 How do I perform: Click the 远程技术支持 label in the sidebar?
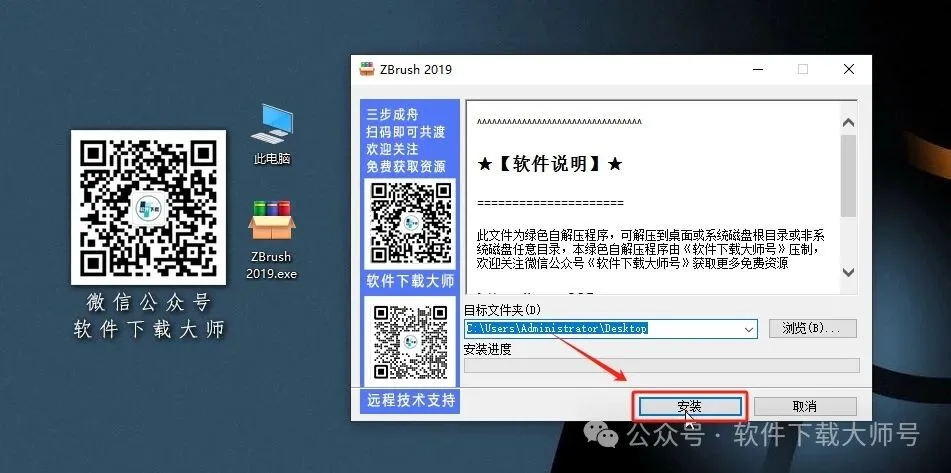410,401
